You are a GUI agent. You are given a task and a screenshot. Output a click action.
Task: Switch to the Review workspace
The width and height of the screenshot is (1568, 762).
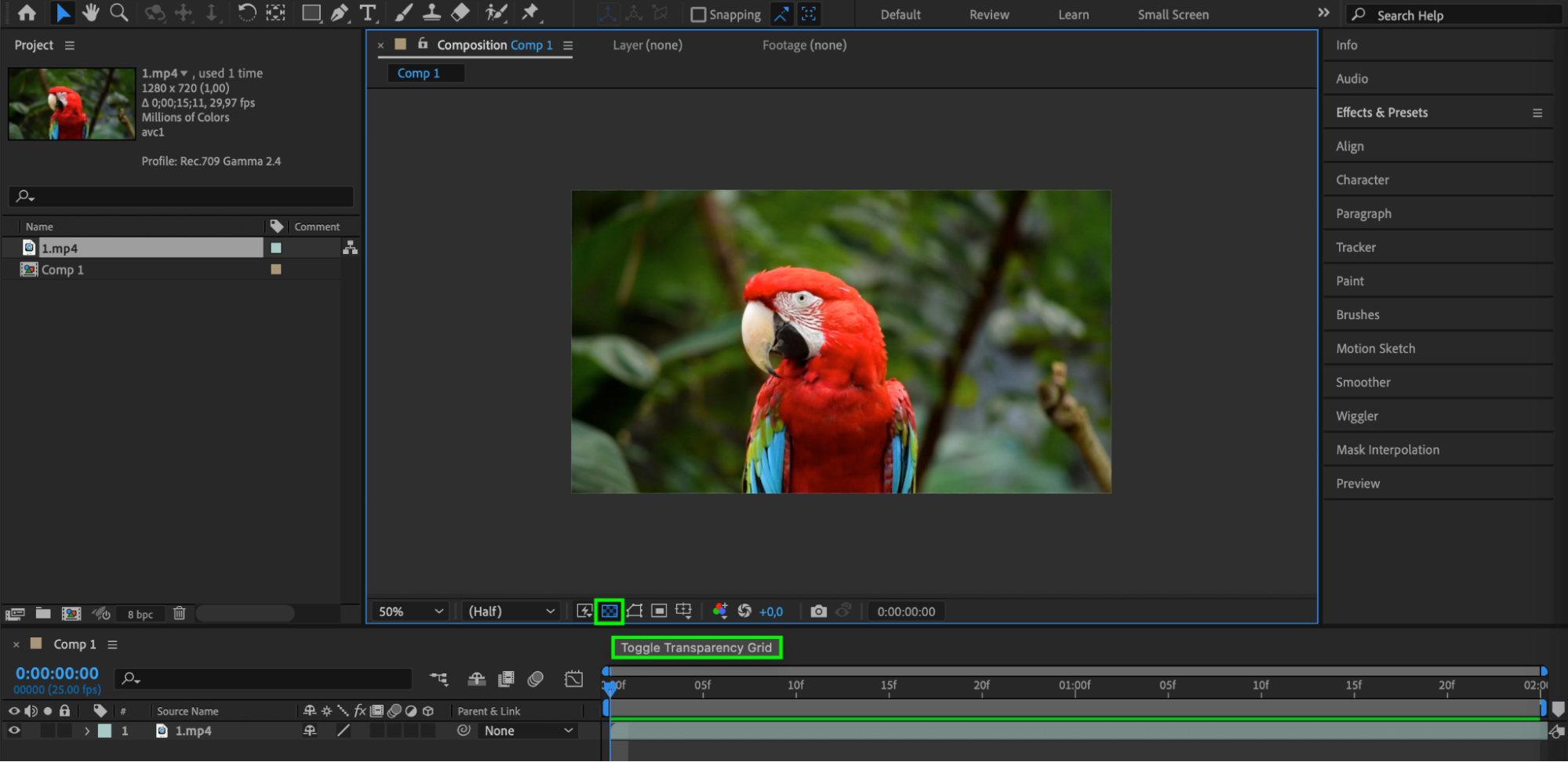(x=988, y=15)
